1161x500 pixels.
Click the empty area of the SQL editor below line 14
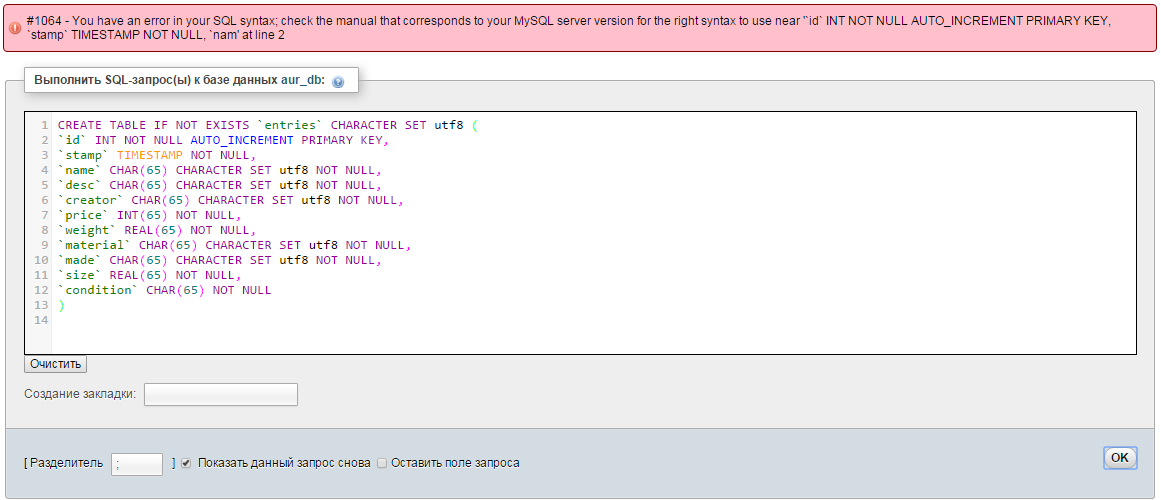[592, 339]
